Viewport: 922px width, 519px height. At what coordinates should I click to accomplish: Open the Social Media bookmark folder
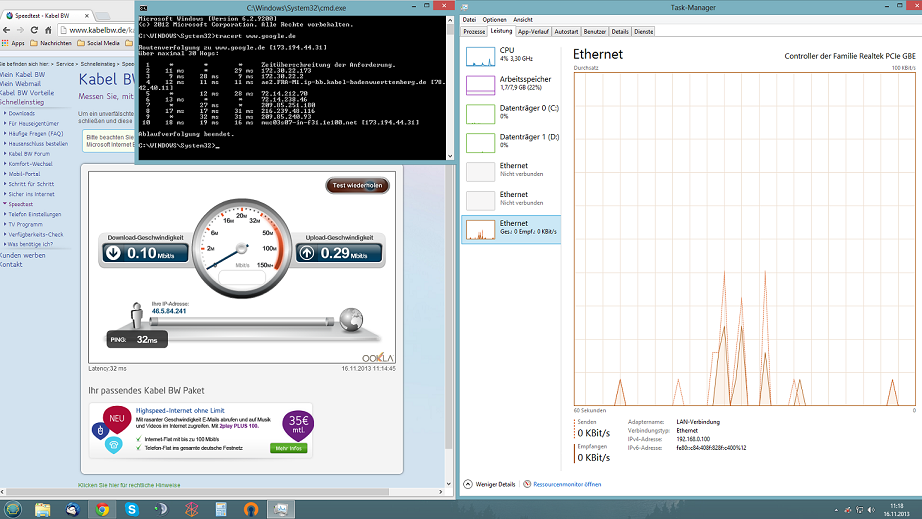(x=99, y=43)
